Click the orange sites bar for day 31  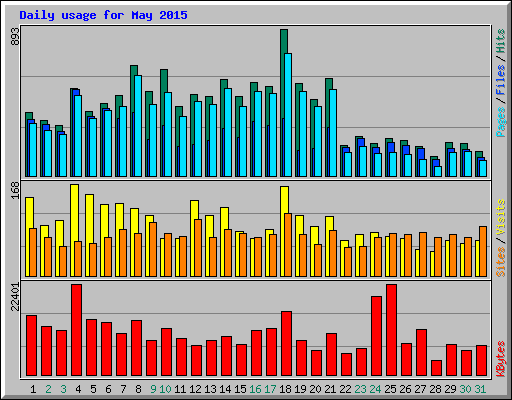pos(483,252)
